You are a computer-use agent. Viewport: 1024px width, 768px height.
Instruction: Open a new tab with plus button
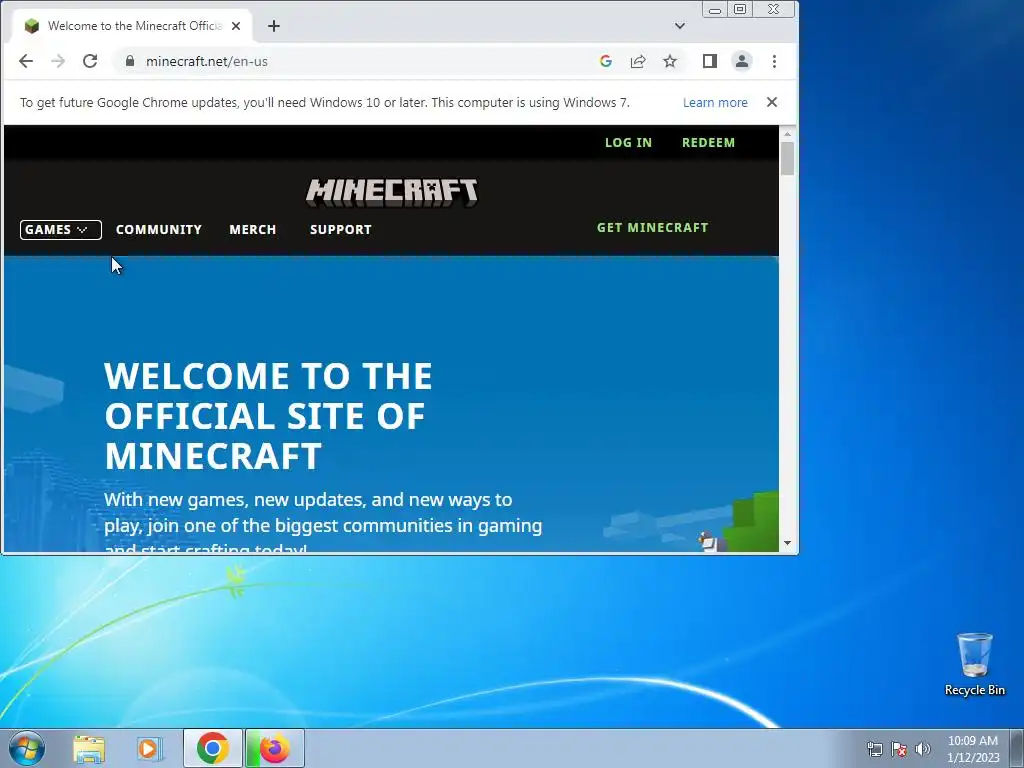pyautogui.click(x=274, y=26)
